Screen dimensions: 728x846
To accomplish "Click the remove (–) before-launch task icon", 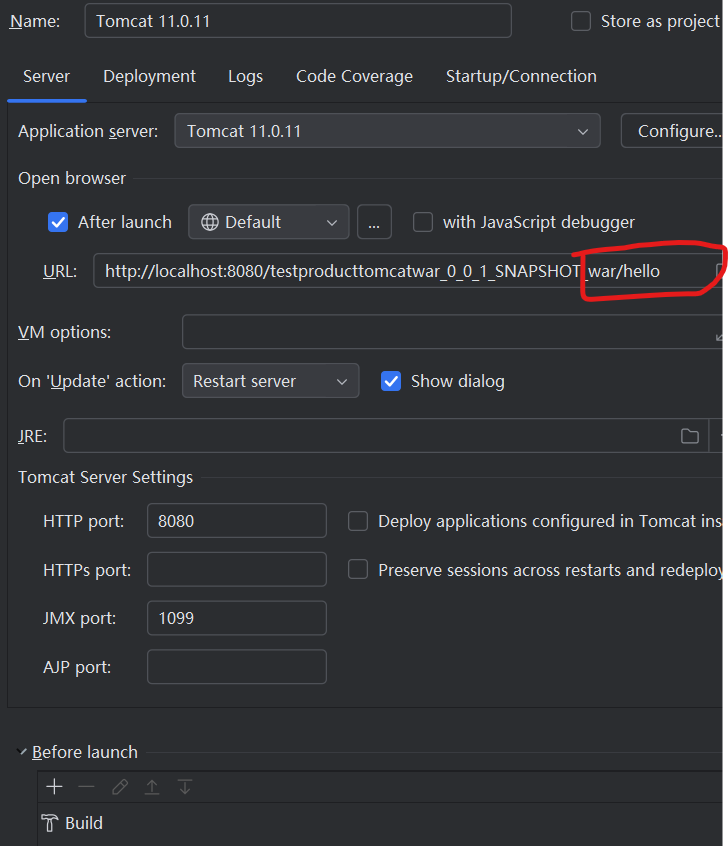I will pyautogui.click(x=86, y=787).
